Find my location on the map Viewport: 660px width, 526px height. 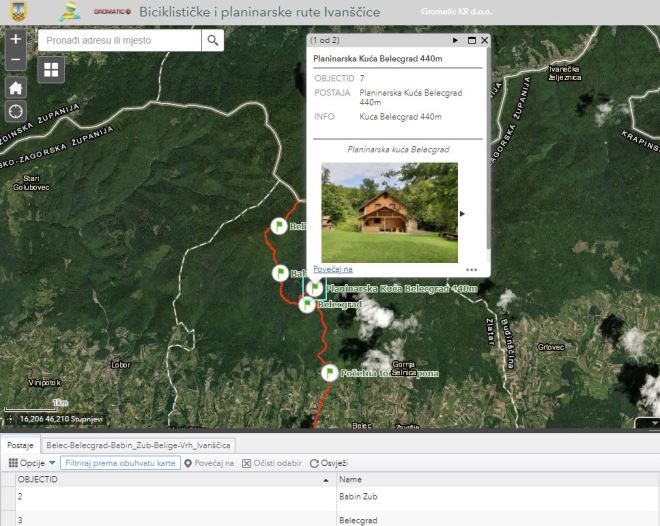click(16, 111)
